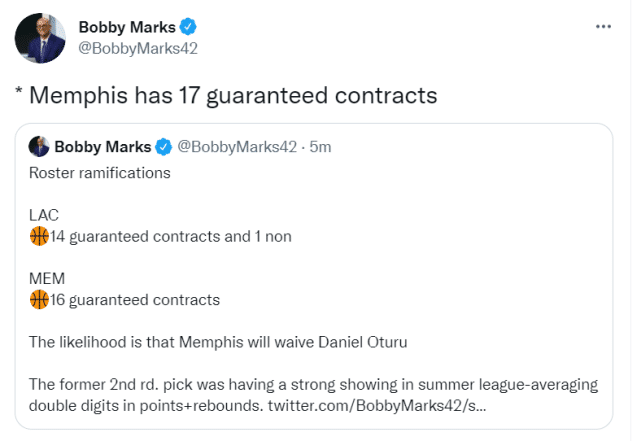Viewport: 641px width, 441px height.
Task: Click the 'former 2nd rd. pick' paragraph
Action: point(300,384)
